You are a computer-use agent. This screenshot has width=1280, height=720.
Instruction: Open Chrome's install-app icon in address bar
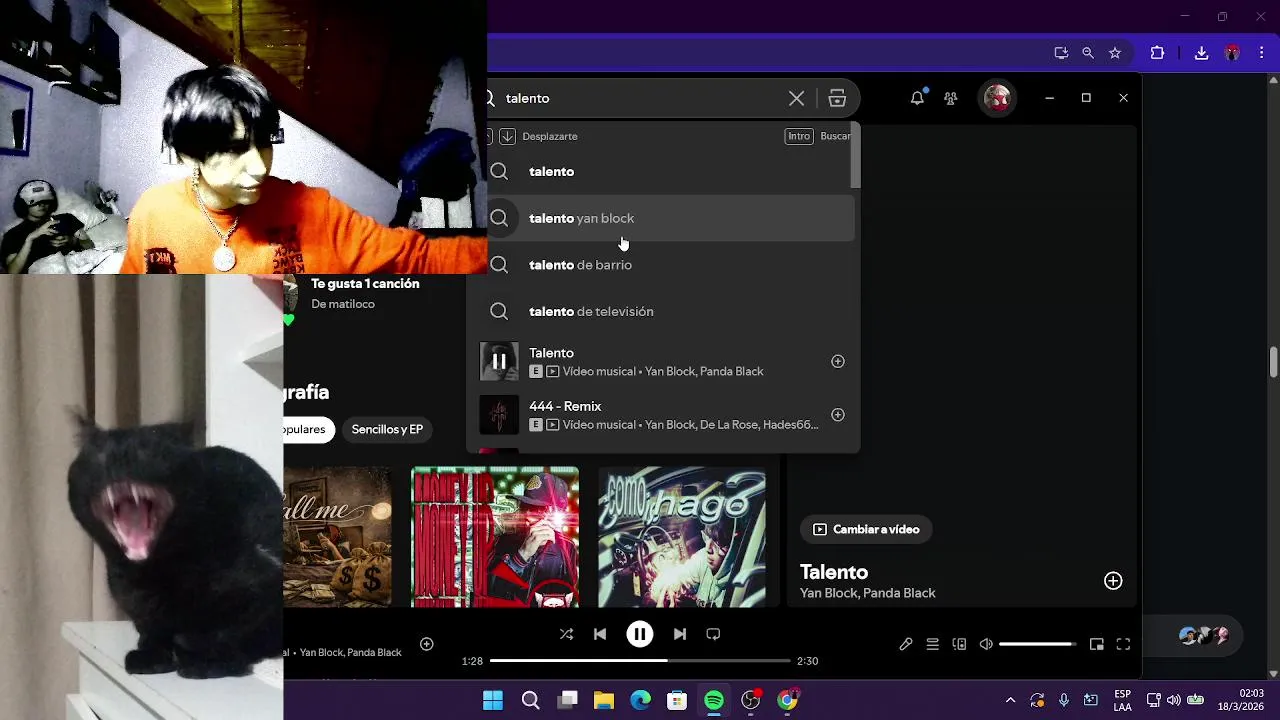1061,53
